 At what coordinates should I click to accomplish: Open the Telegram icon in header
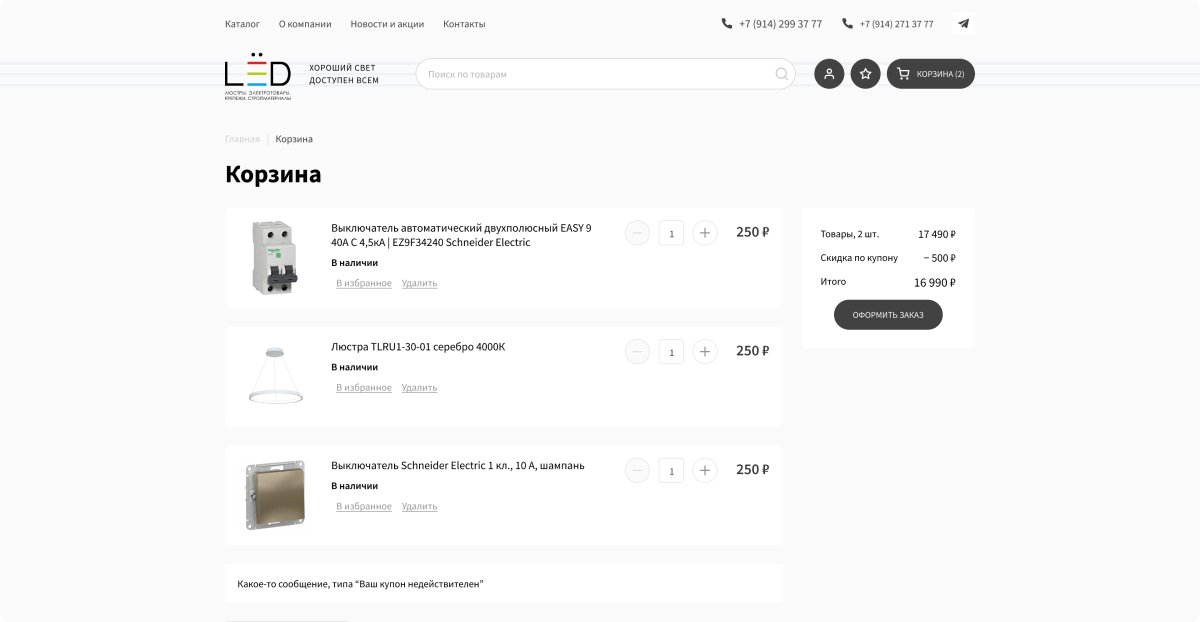point(963,23)
